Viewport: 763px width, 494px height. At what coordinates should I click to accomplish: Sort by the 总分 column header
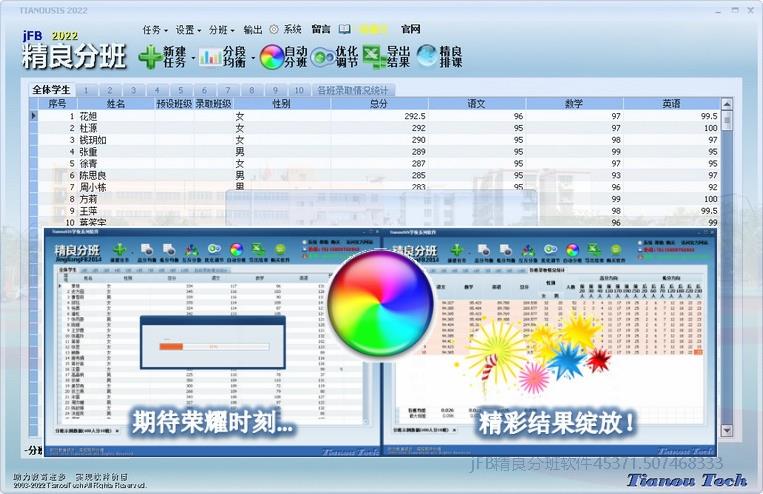point(379,104)
